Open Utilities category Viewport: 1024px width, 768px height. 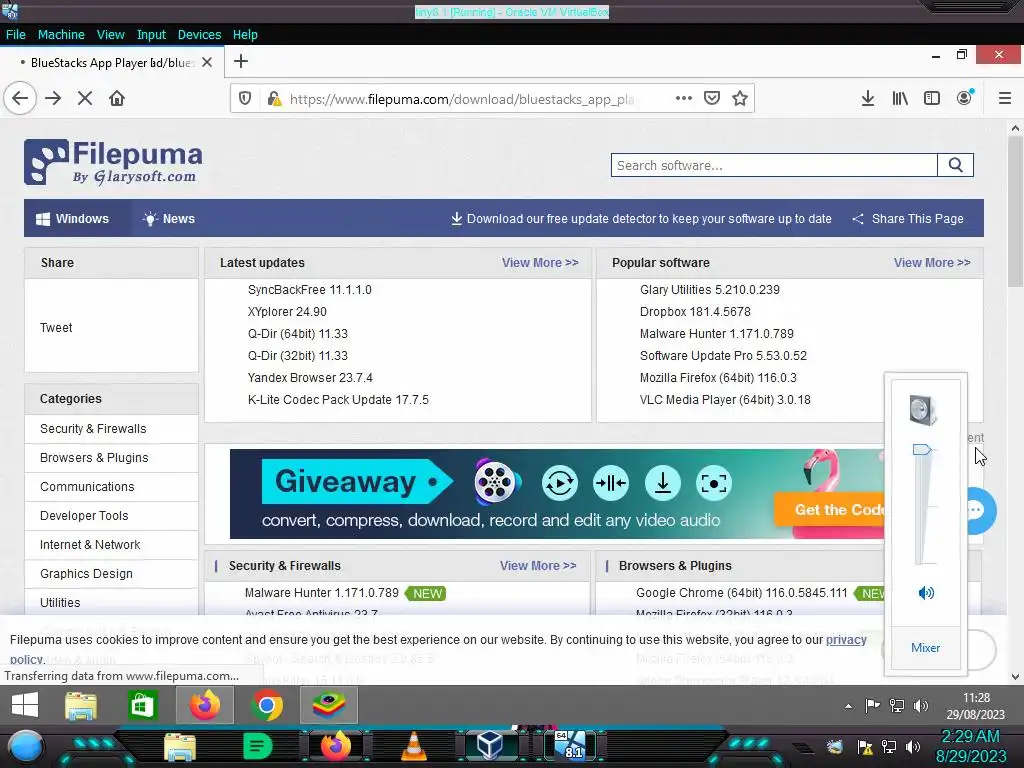[x=60, y=603]
